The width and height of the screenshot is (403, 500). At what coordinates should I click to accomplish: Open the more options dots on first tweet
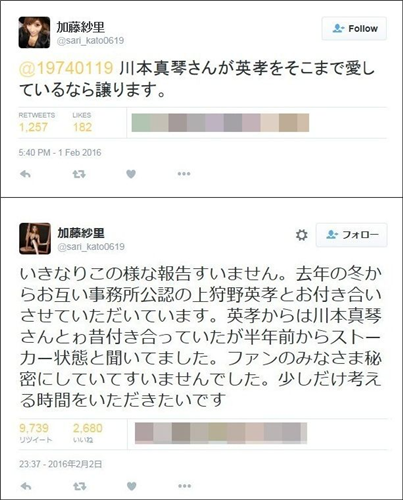(184, 174)
